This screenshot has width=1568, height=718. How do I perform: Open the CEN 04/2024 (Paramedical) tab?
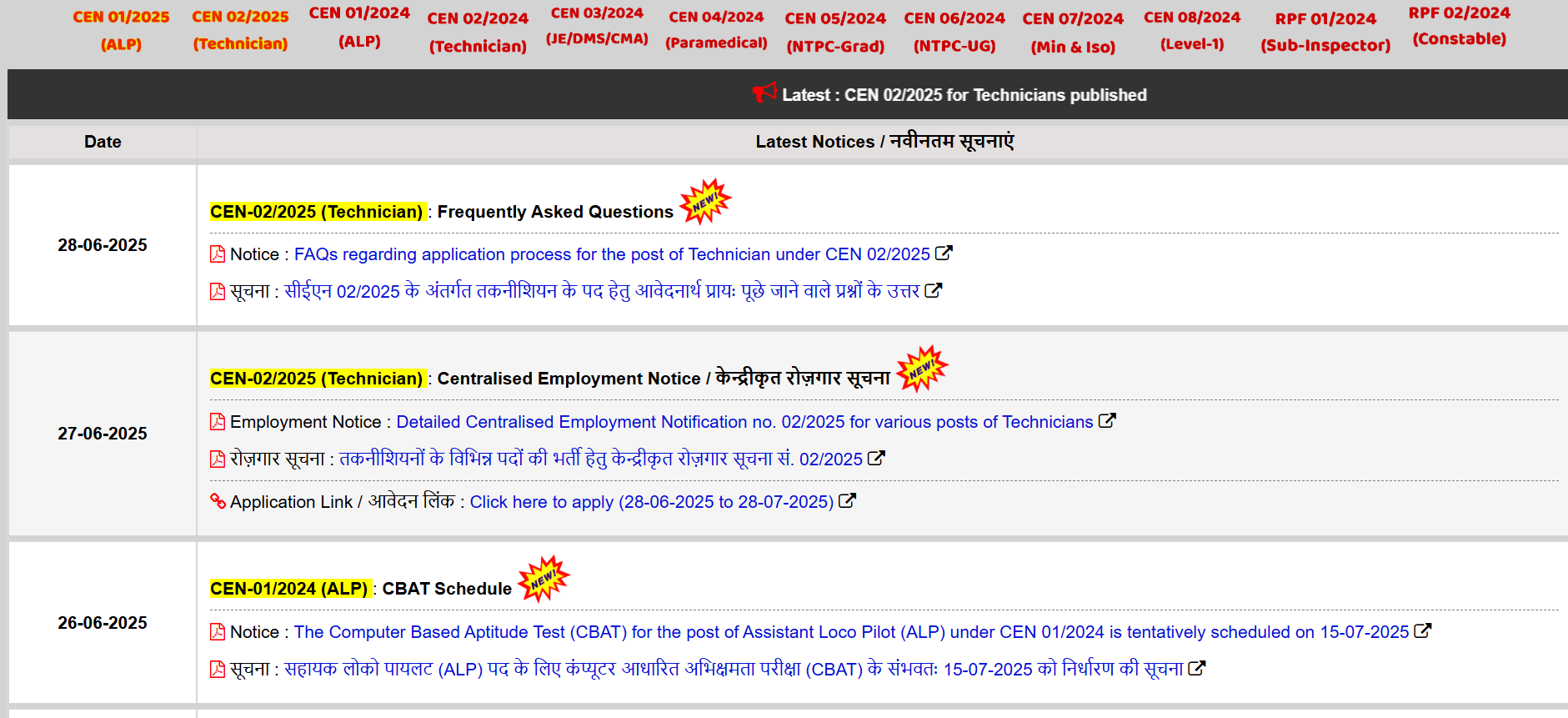point(716,29)
